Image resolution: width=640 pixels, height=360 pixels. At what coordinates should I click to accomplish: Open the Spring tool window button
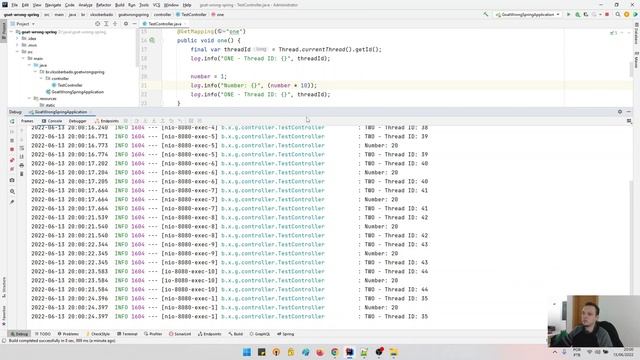pyautogui.click(x=285, y=334)
